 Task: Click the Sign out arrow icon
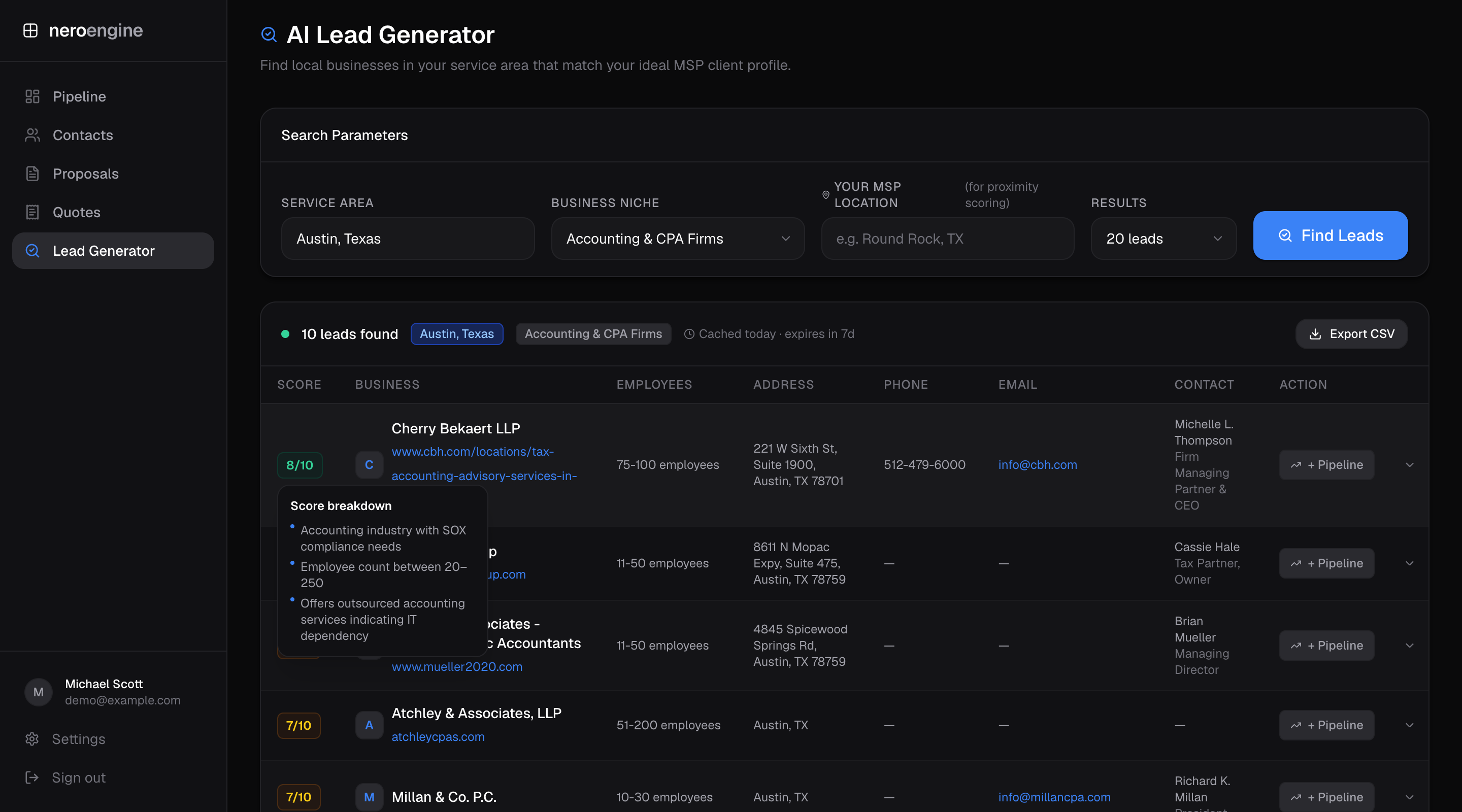[32, 777]
